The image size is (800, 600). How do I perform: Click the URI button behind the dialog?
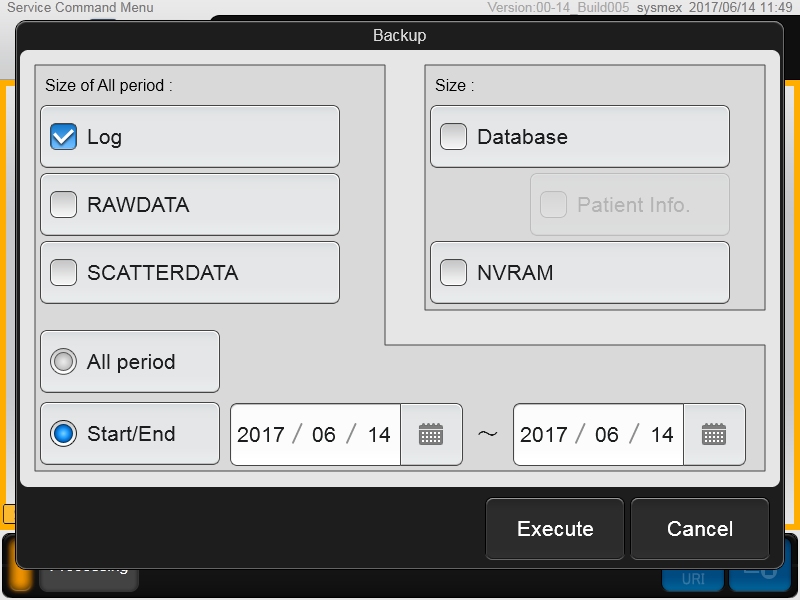693,579
